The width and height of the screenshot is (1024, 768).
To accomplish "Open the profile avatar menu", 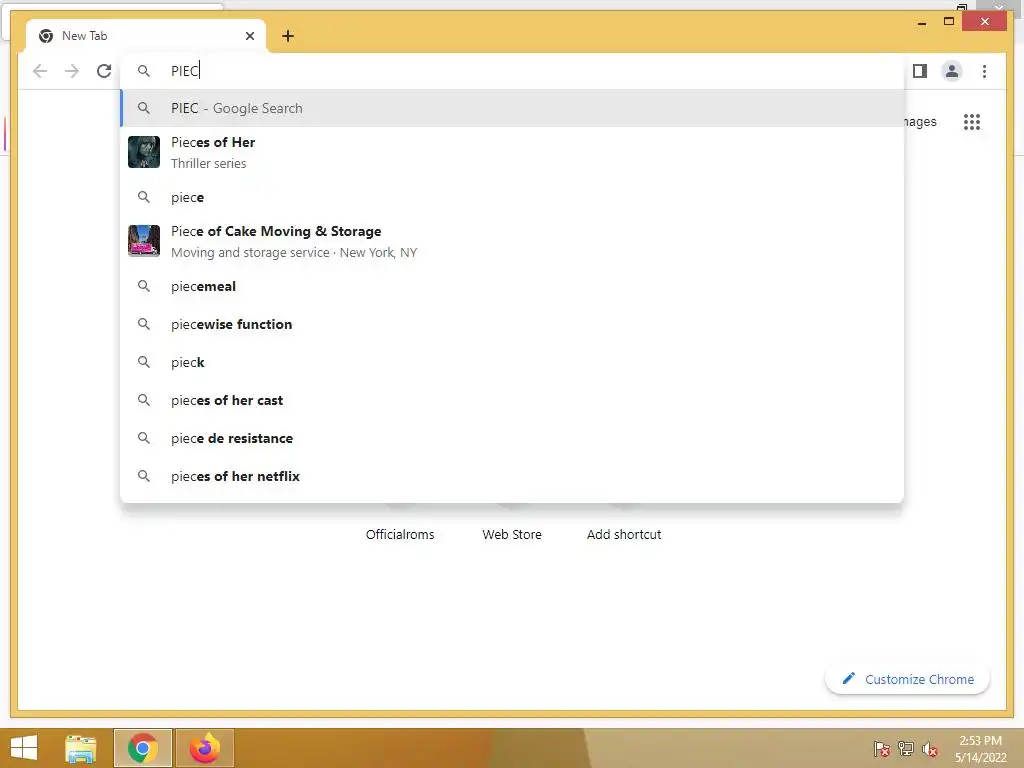I will [x=952, y=71].
